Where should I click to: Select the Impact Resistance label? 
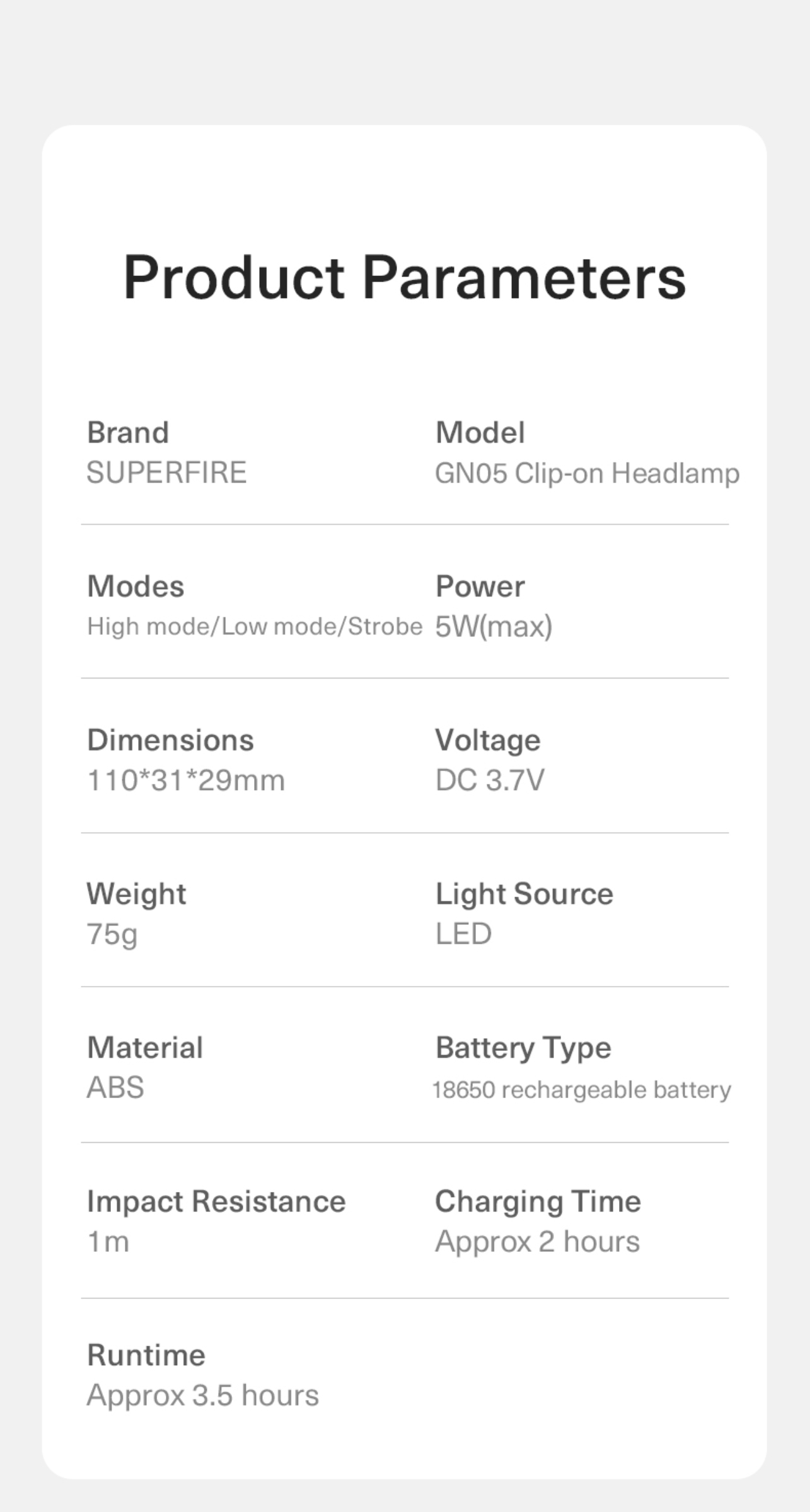tap(216, 1201)
